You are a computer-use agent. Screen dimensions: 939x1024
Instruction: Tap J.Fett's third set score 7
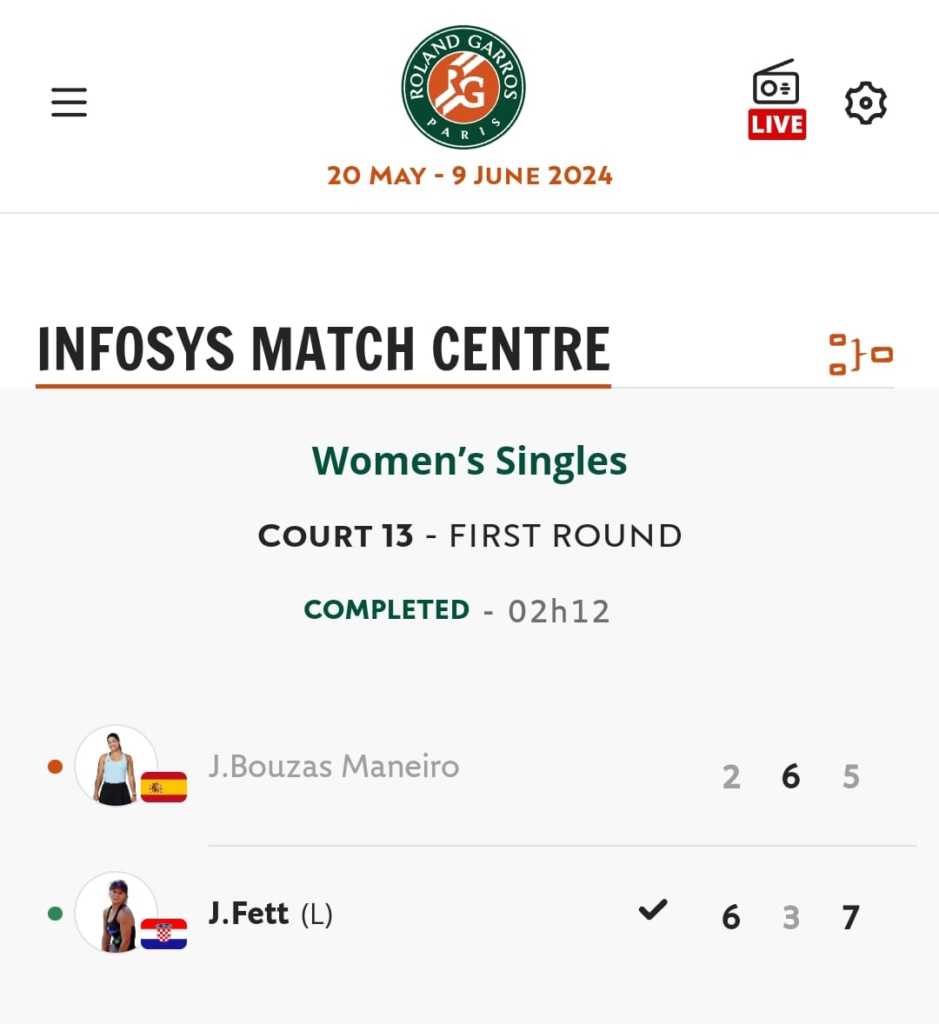(x=850, y=917)
